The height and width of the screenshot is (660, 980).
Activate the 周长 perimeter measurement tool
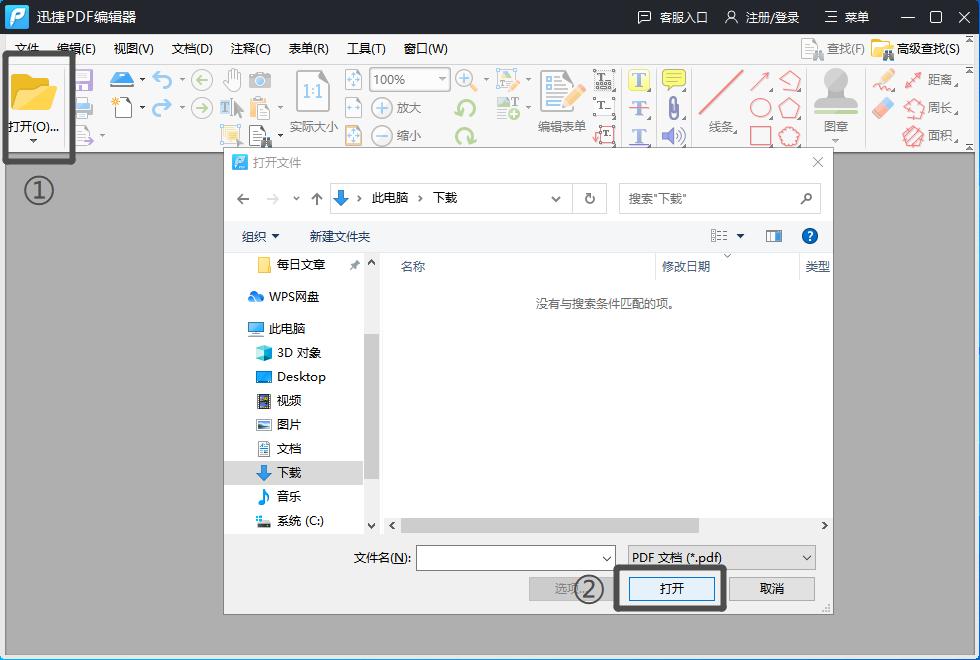tap(931, 109)
